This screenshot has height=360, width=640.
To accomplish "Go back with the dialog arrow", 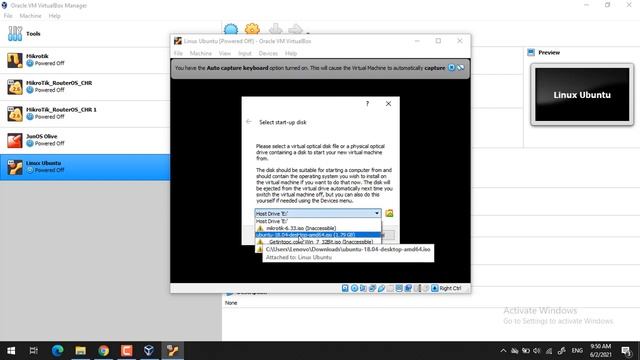I will pyautogui.click(x=249, y=122).
